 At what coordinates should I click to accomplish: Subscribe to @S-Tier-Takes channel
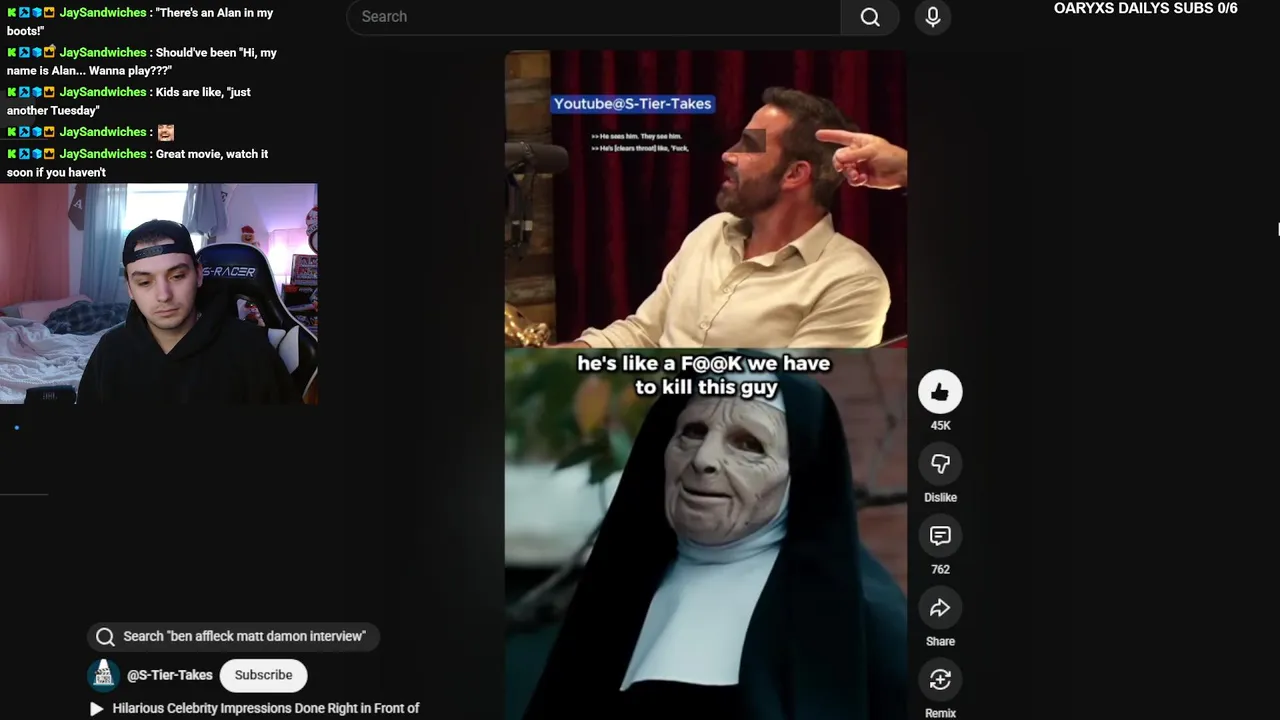tap(263, 675)
